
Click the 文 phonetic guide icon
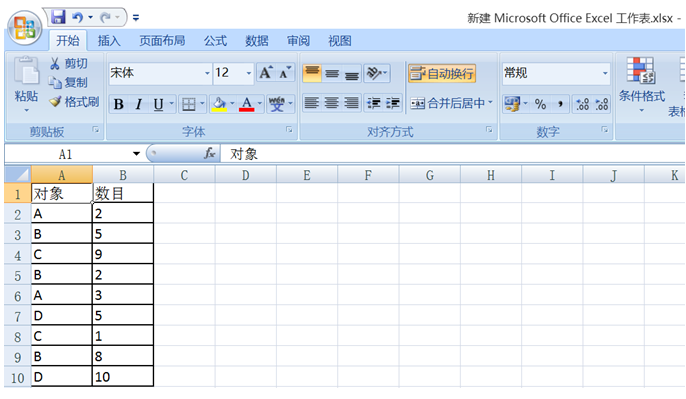click(276, 104)
